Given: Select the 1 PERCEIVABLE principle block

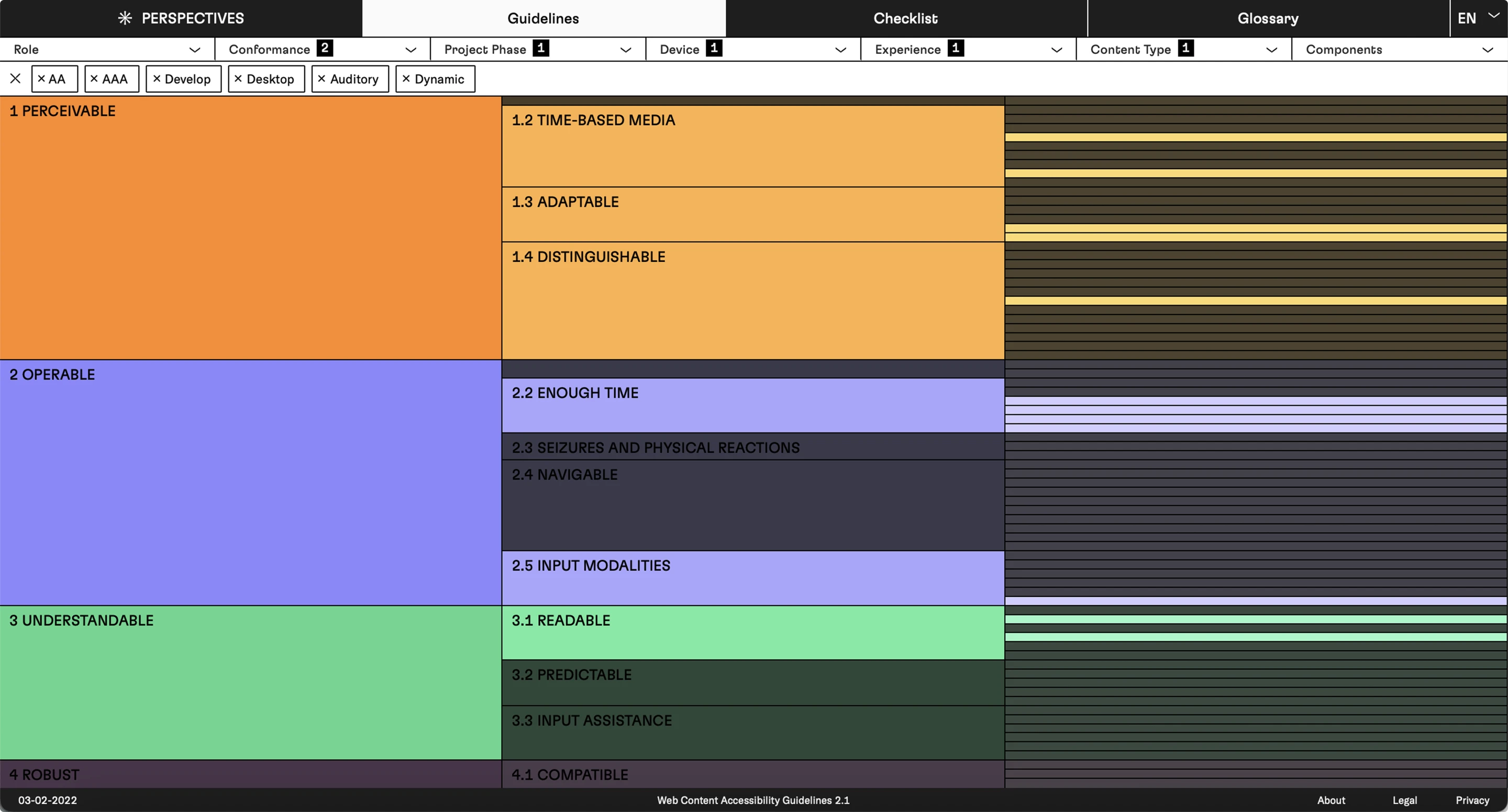Looking at the screenshot, I should coord(251,228).
